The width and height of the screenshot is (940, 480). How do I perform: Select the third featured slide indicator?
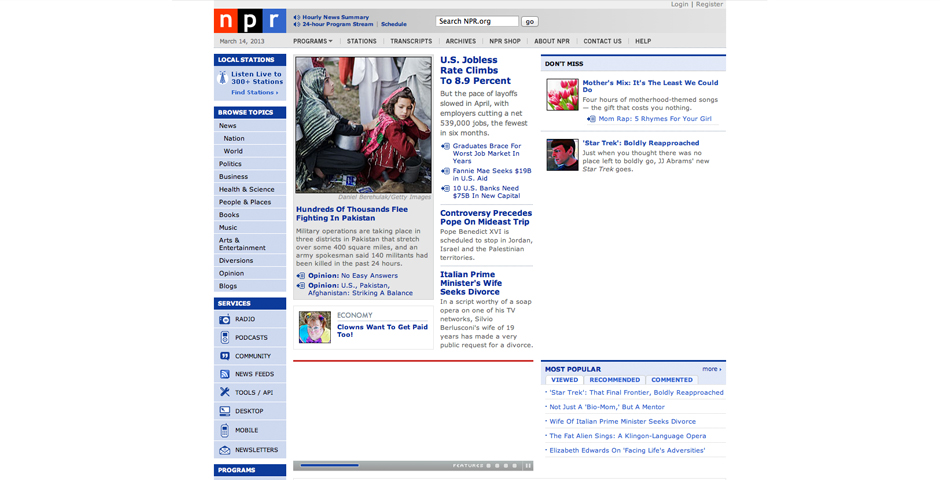pos(505,466)
